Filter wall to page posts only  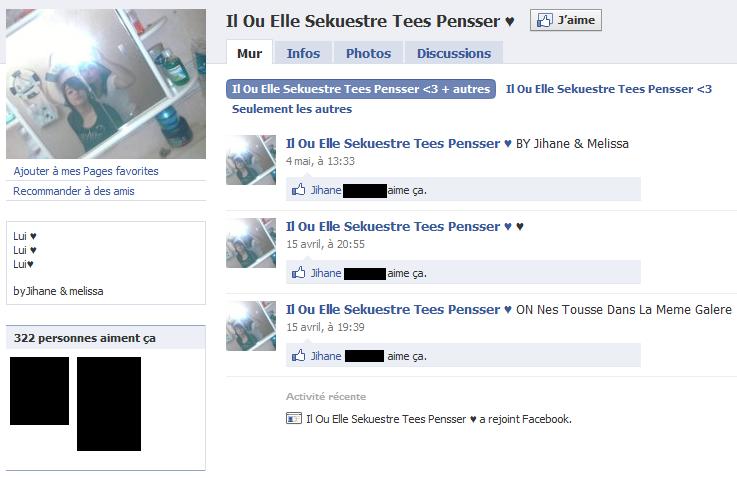tap(609, 89)
